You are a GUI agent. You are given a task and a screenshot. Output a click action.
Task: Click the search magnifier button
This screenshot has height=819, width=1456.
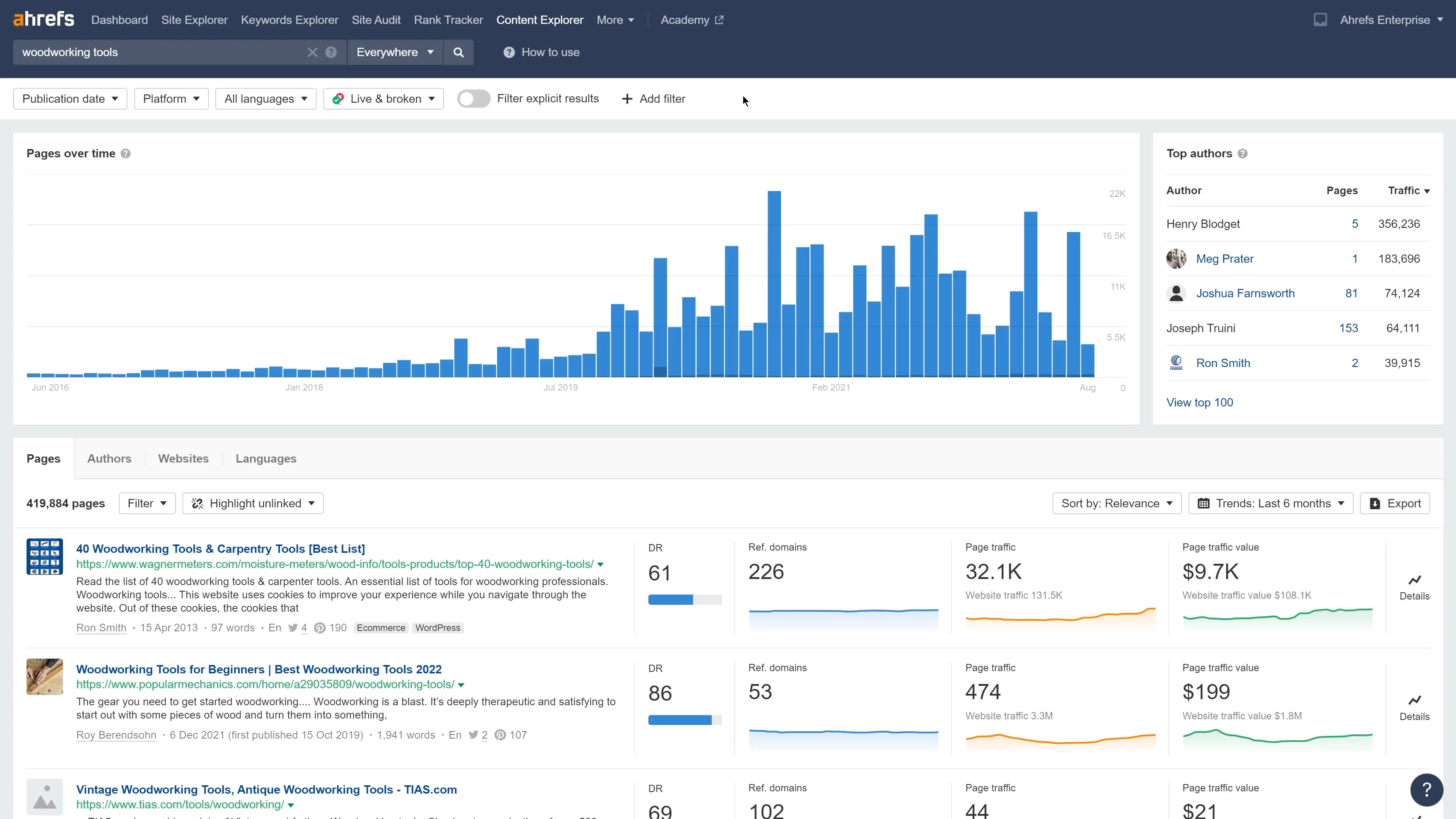tap(458, 52)
